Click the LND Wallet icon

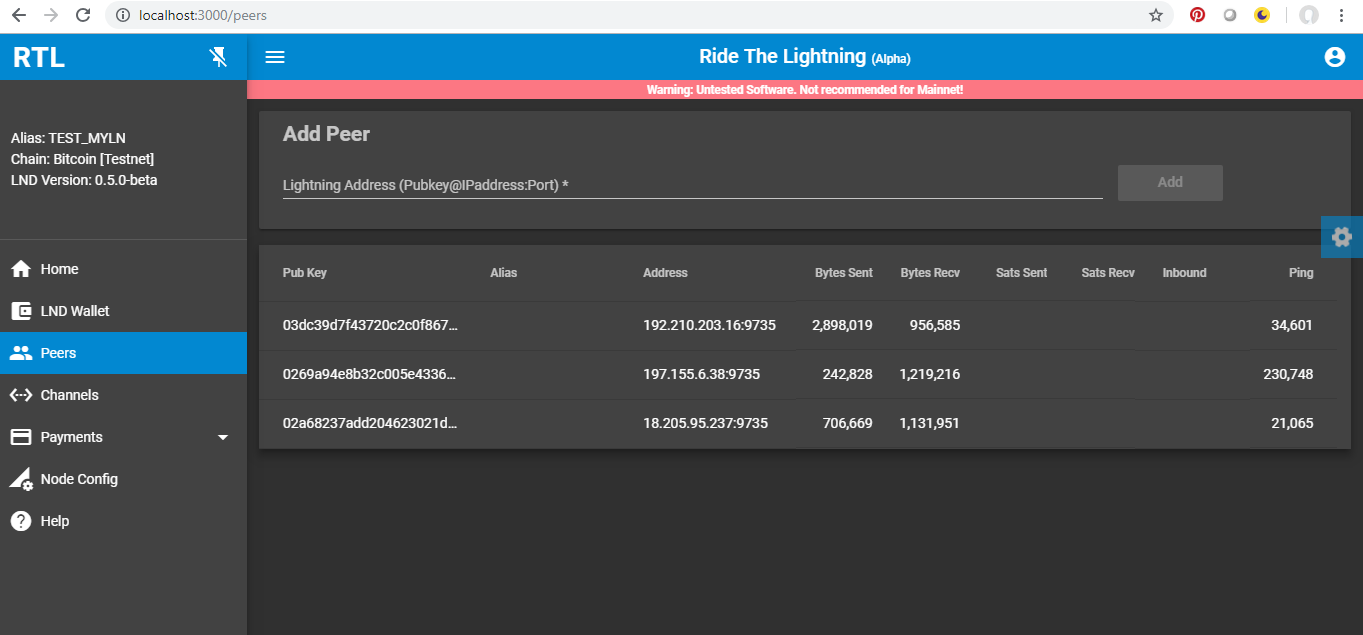[21, 311]
